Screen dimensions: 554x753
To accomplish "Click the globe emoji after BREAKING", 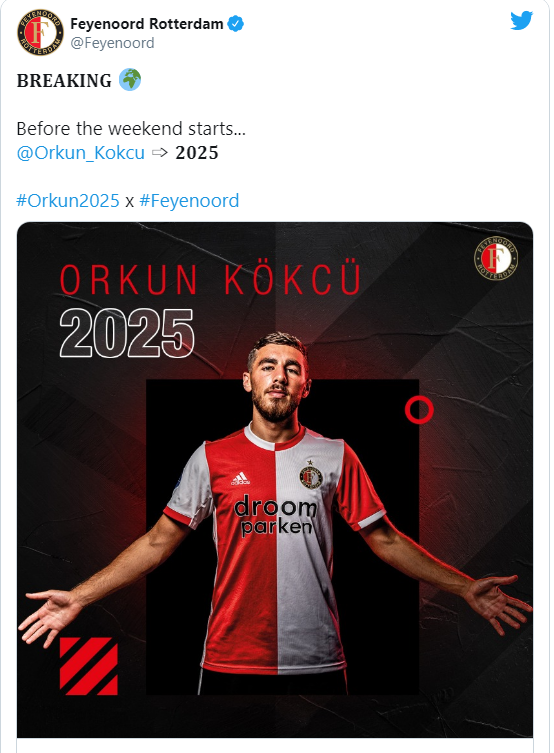I will [x=130, y=79].
